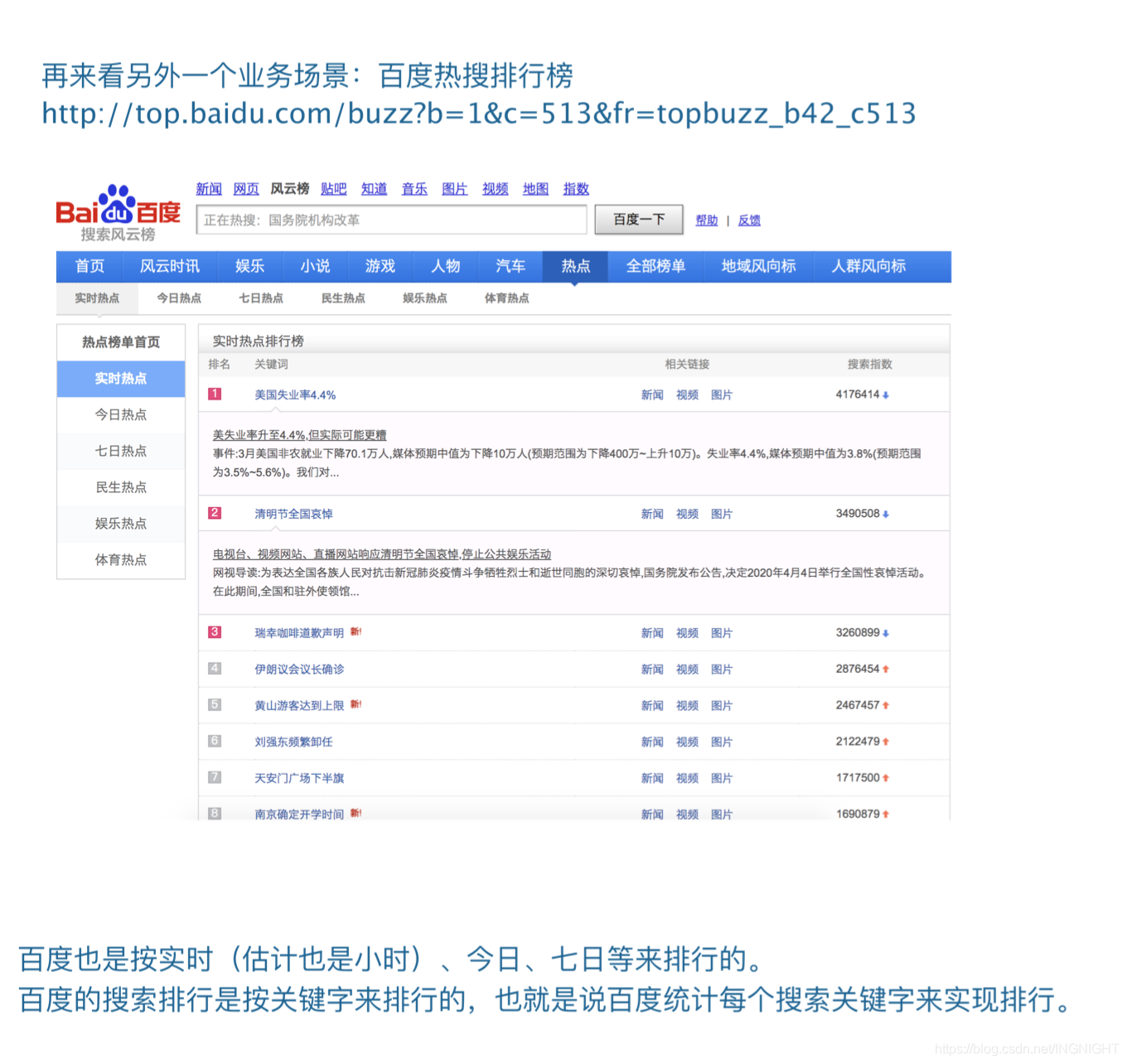Viewport: 1127px width, 1064px height.
Task: Click the 百度一下 search button
Action: click(x=639, y=220)
